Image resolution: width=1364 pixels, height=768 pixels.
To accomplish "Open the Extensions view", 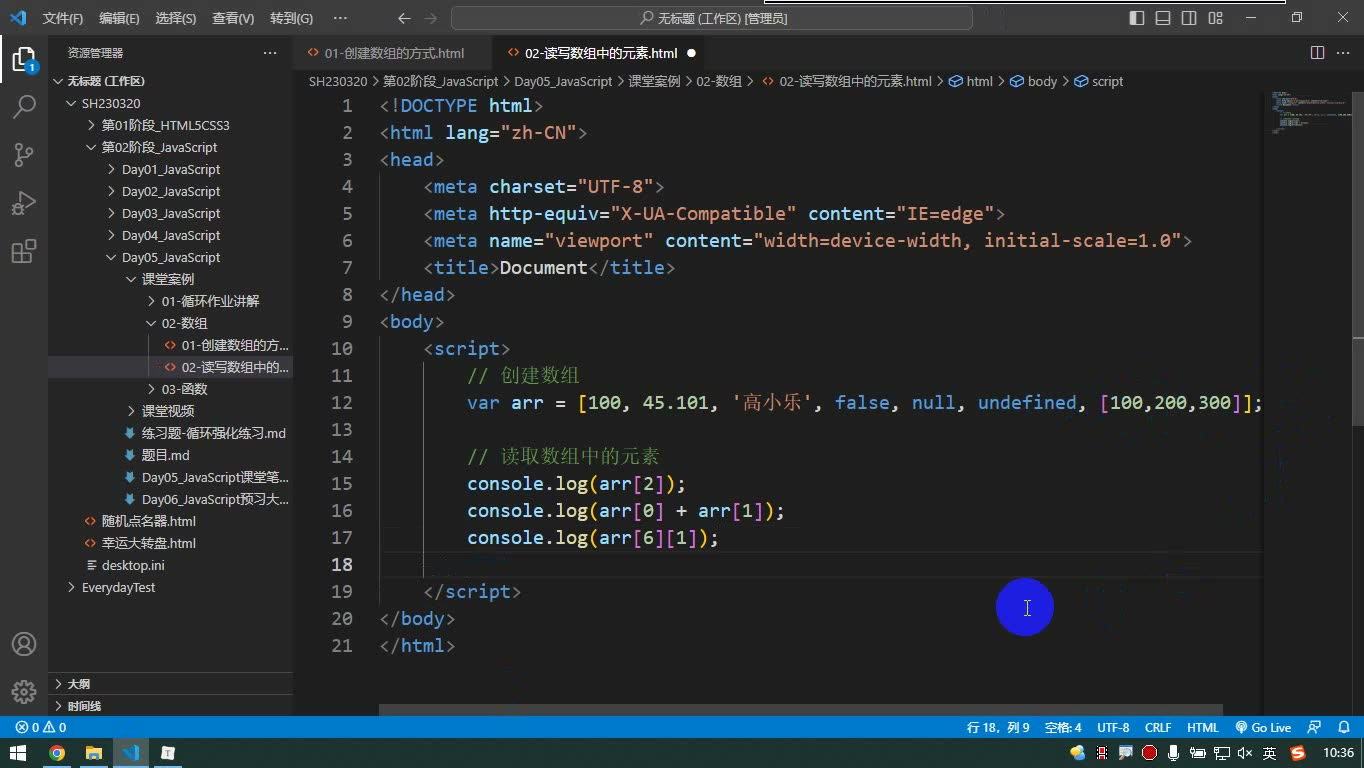I will [x=24, y=251].
